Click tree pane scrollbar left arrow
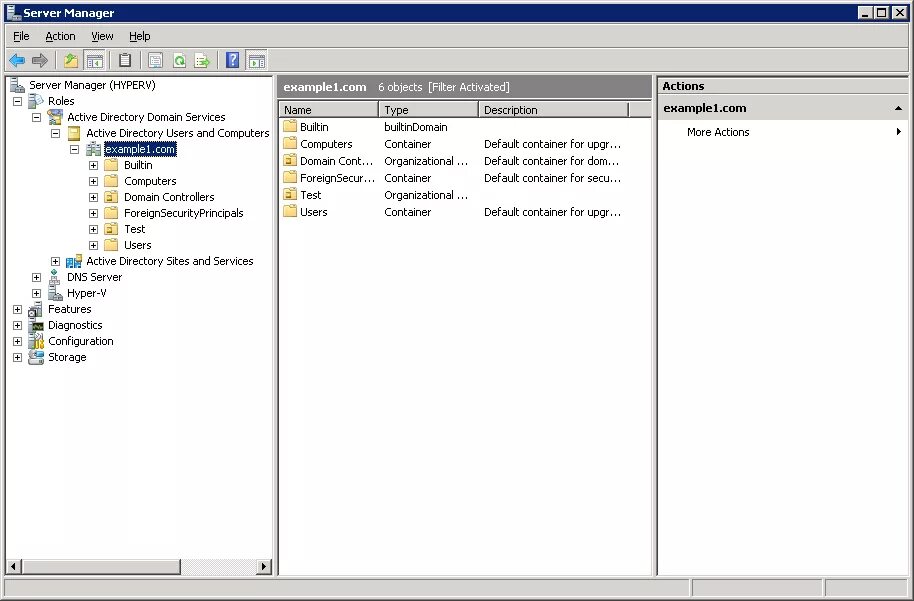This screenshot has height=601, width=914. click(x=13, y=566)
